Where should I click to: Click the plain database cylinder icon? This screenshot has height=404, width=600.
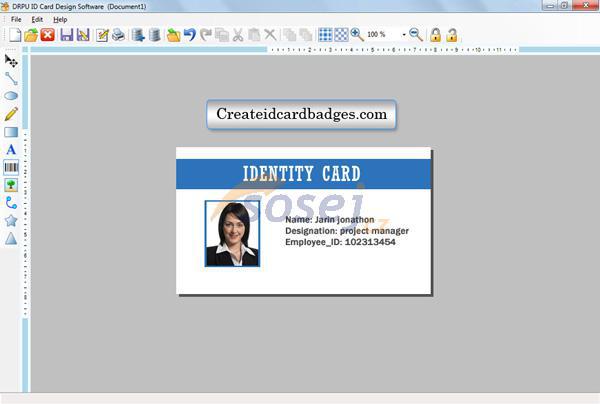pos(155,35)
